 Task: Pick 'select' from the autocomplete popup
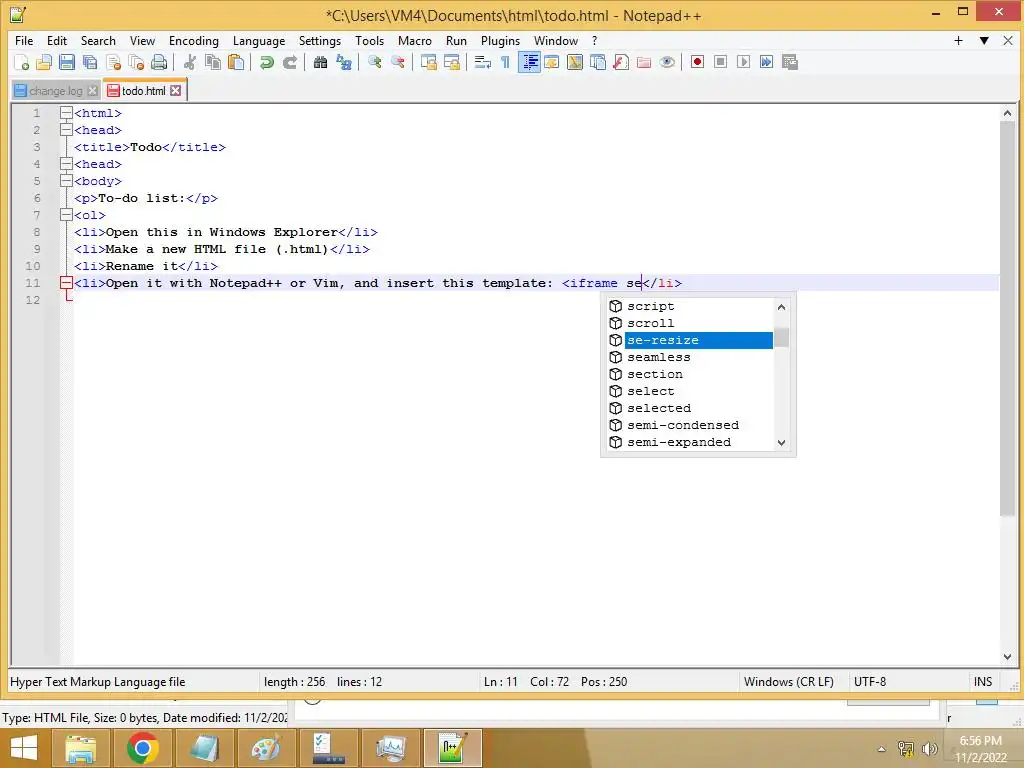click(x=690, y=391)
